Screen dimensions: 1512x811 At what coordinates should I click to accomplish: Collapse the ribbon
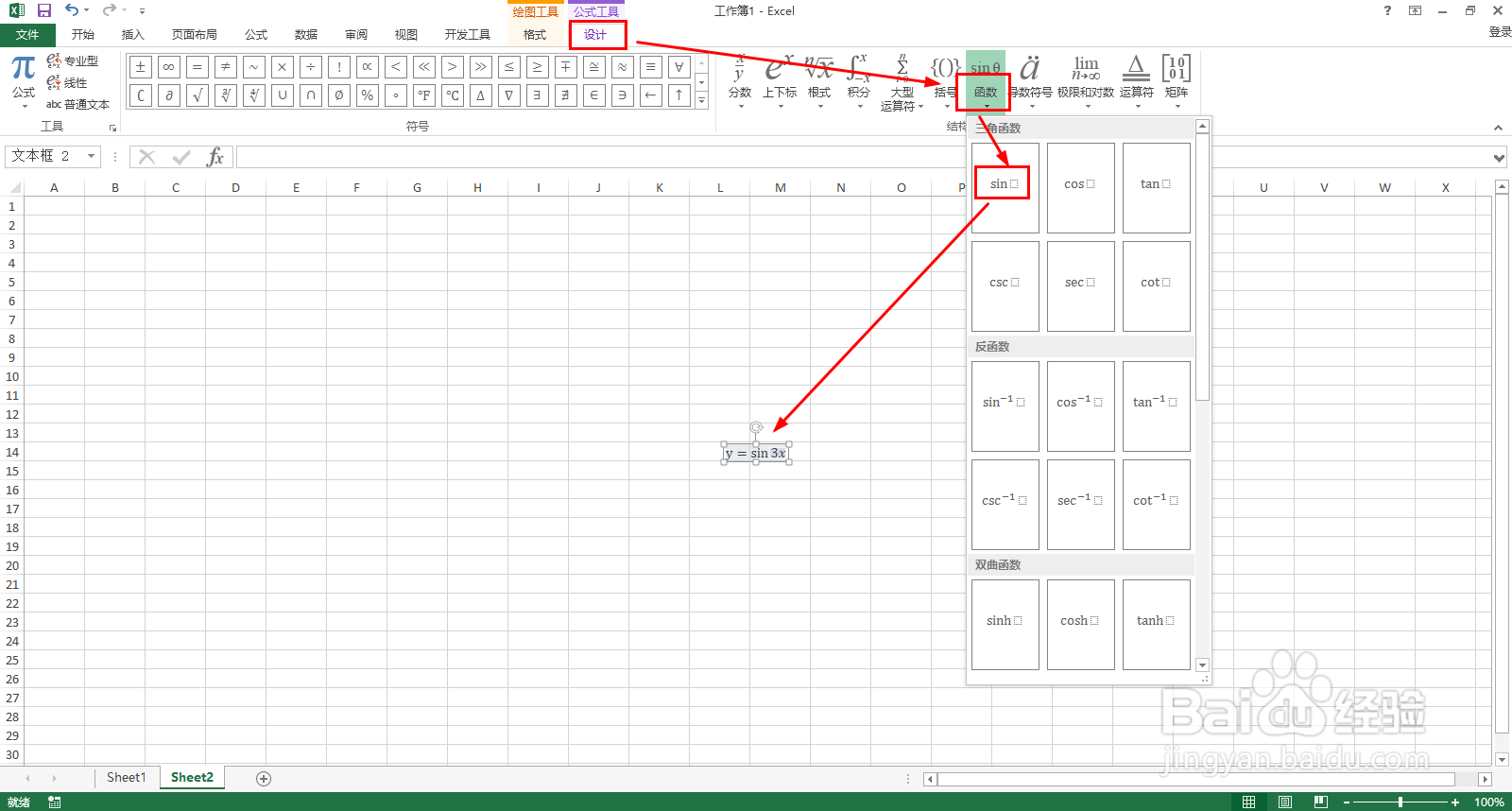coord(1498,128)
